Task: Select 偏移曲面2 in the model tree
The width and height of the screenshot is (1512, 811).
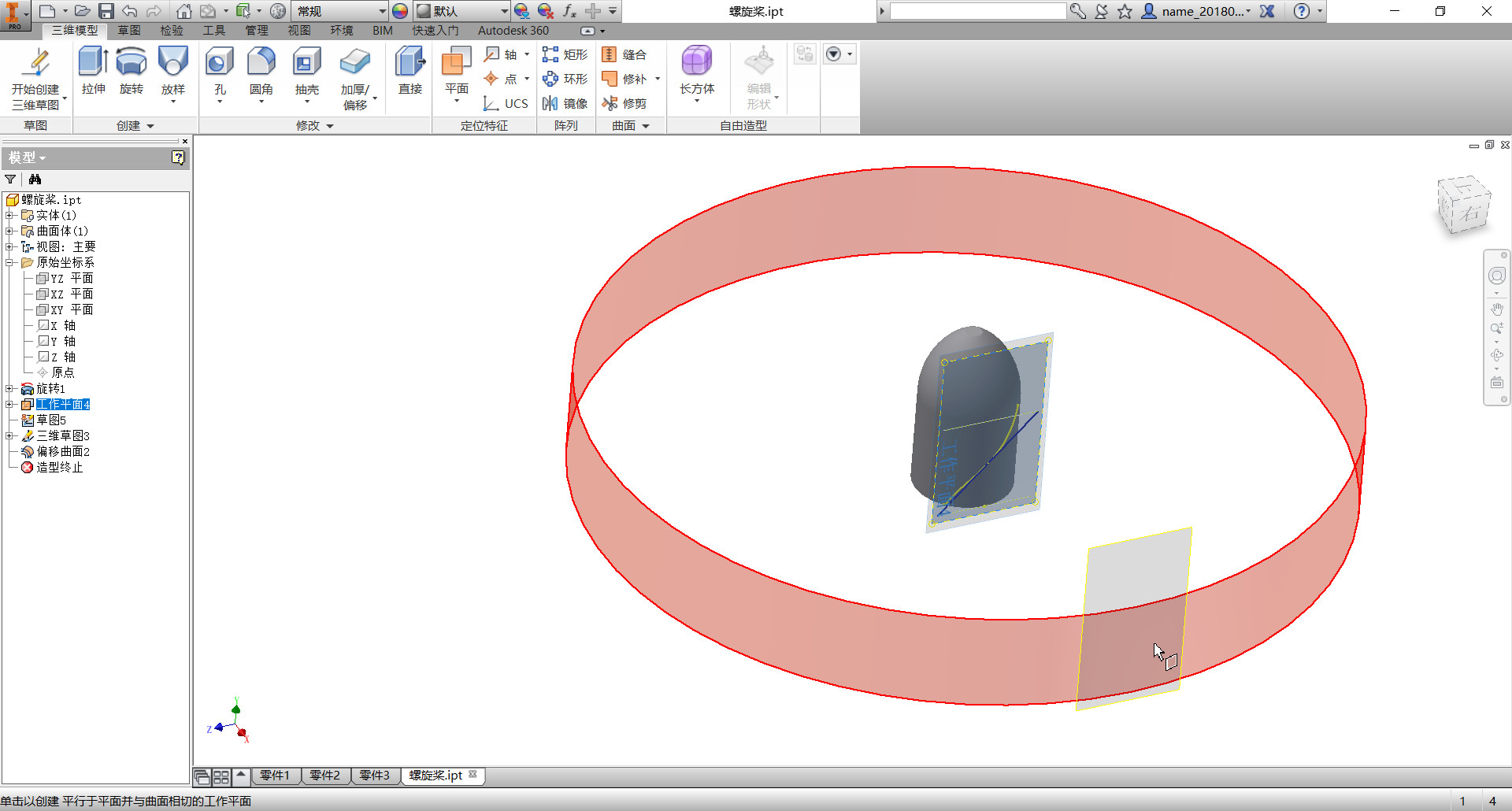Action: pos(63,451)
